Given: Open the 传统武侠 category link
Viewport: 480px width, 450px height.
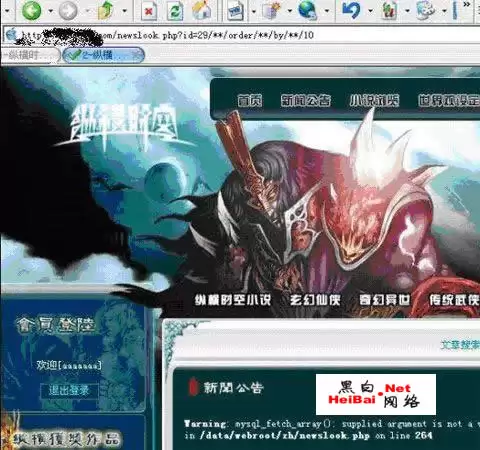Looking at the screenshot, I should (x=454, y=300).
